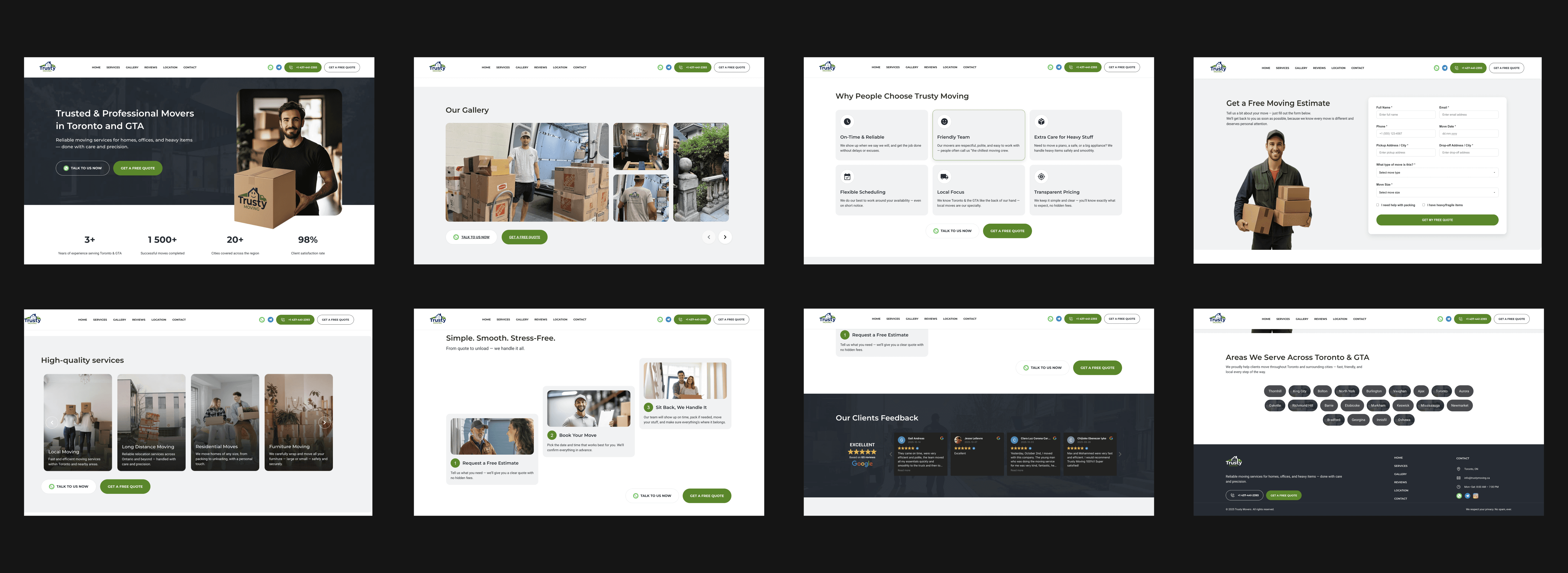Open WhatsApp icon in the hero mockup header
Image resolution: width=1568 pixels, height=573 pixels.
point(270,67)
